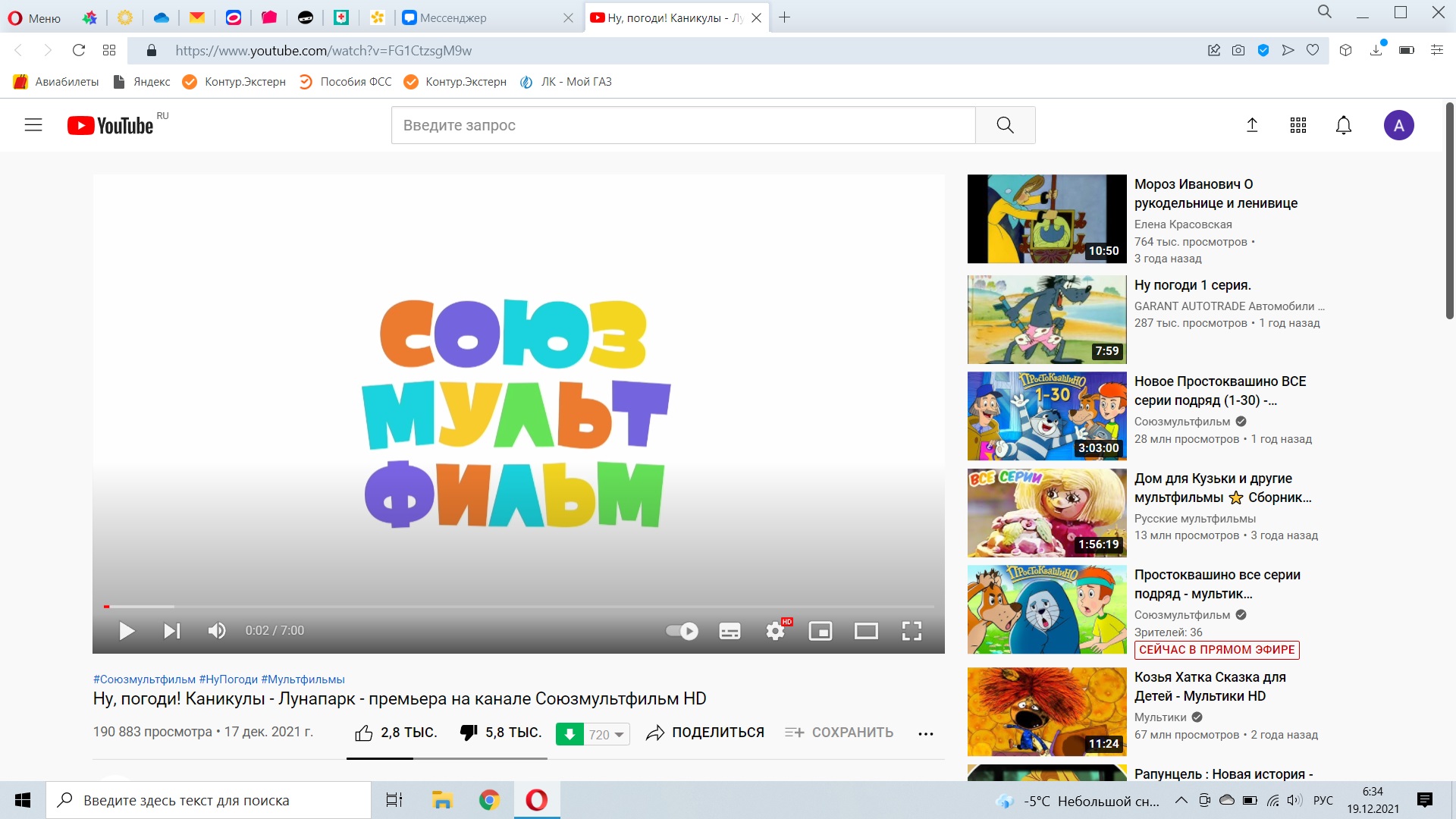Open File Explorer from taskbar
The width and height of the screenshot is (1456, 819).
(442, 800)
